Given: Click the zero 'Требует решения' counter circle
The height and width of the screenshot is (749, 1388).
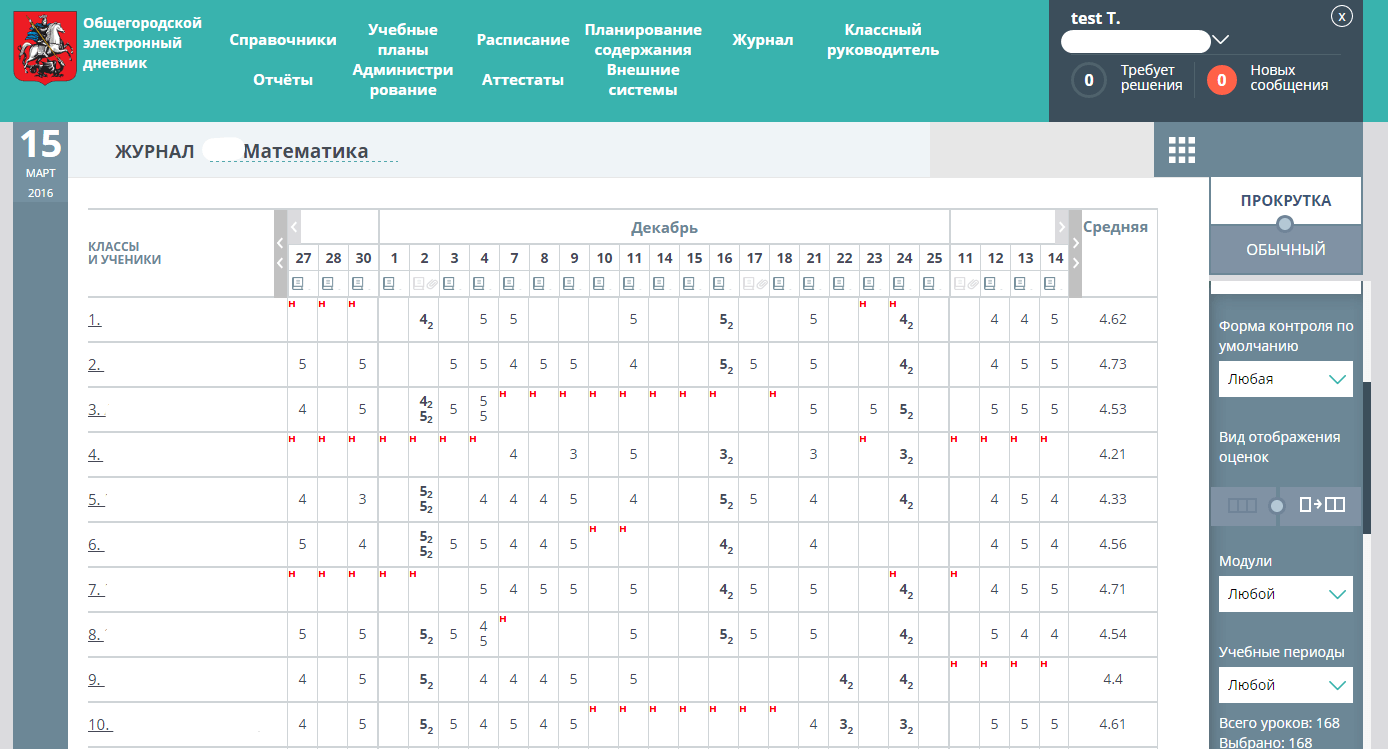Looking at the screenshot, I should [x=1088, y=79].
